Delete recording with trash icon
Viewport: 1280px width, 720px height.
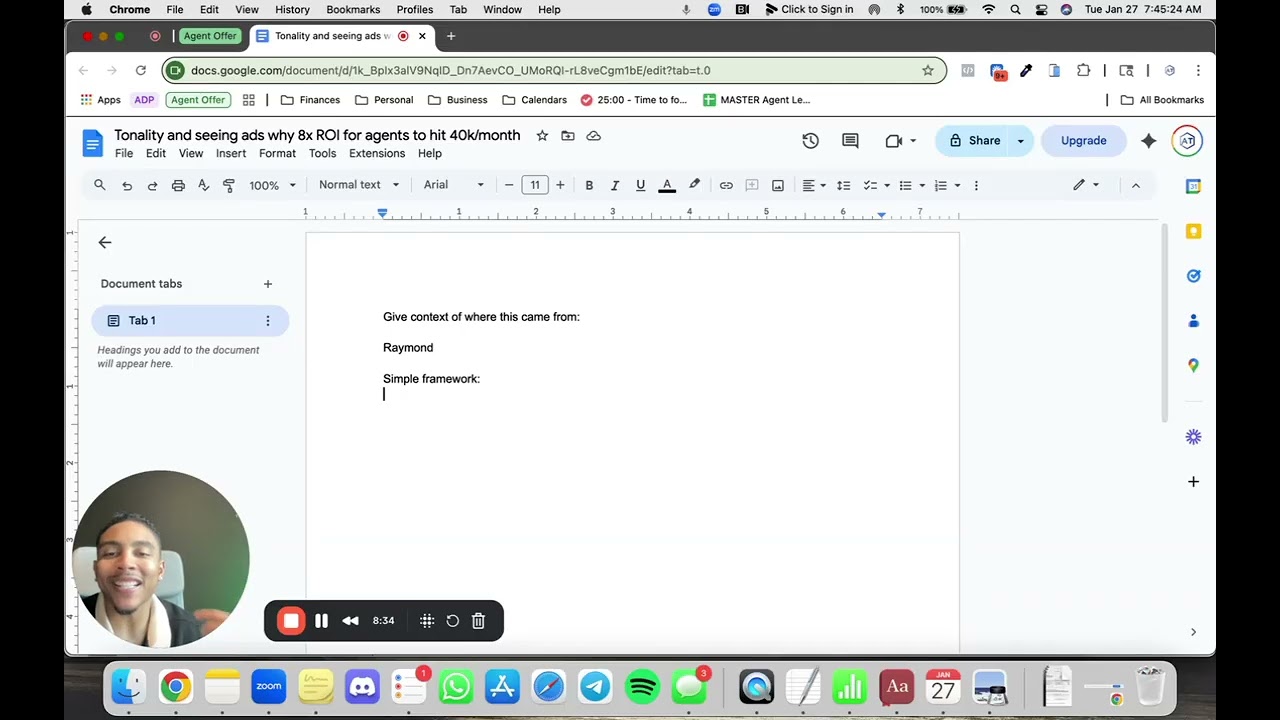pos(478,621)
